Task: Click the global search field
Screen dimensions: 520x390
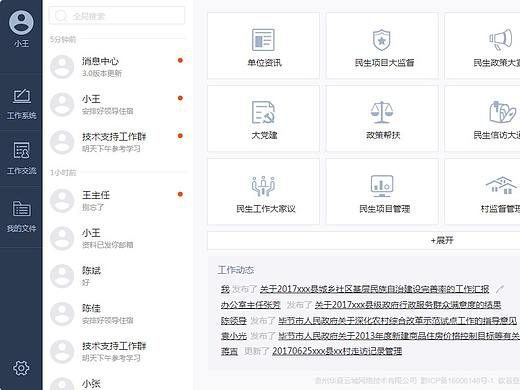Action: tap(117, 16)
